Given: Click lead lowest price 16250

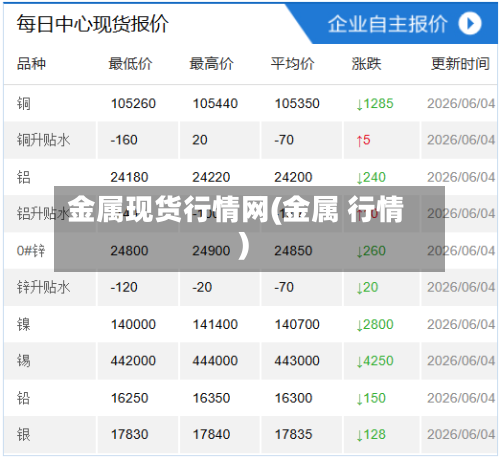Looking at the screenshot, I should pyautogui.click(x=129, y=398).
